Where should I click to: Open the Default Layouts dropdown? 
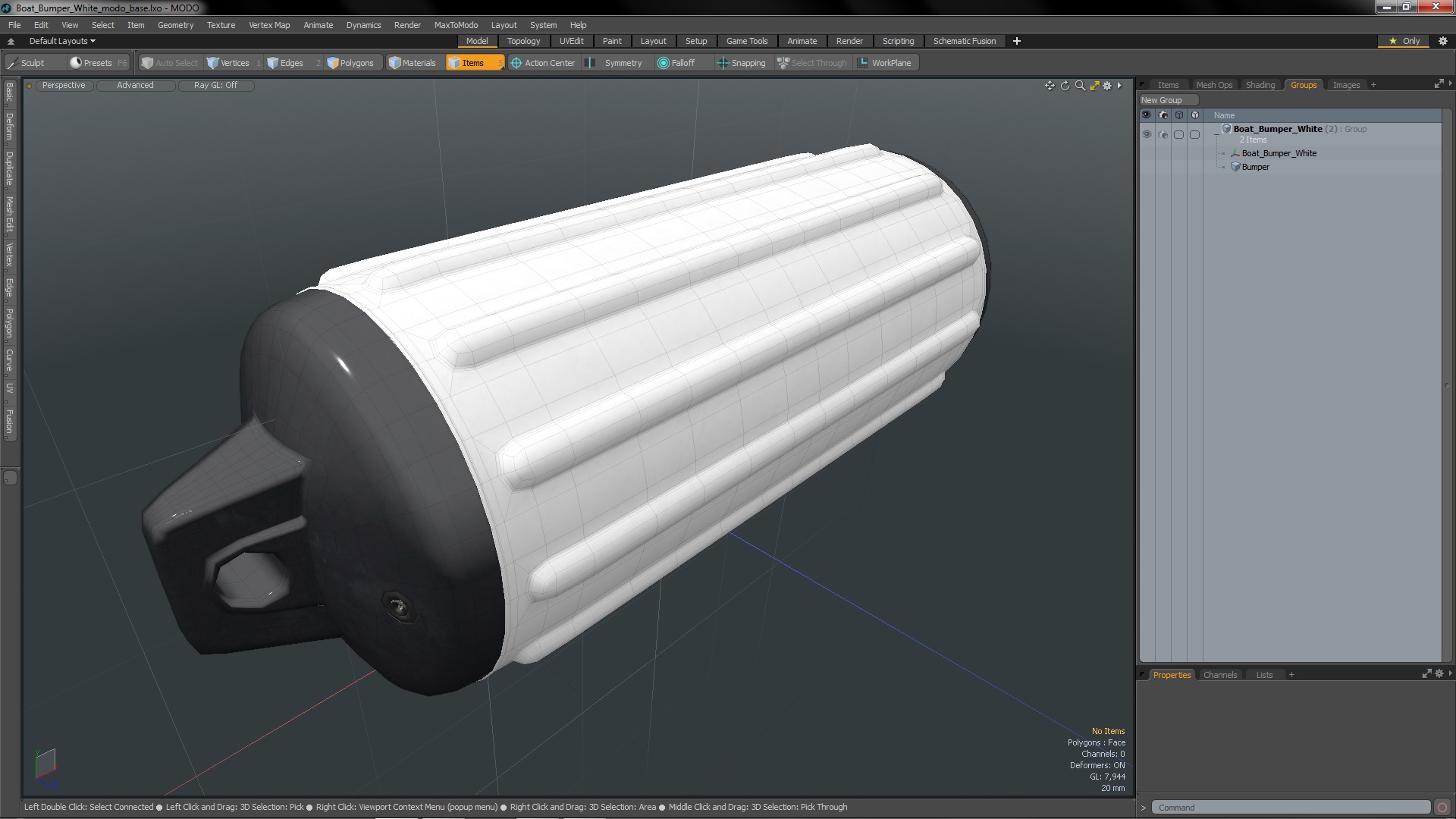(x=62, y=41)
